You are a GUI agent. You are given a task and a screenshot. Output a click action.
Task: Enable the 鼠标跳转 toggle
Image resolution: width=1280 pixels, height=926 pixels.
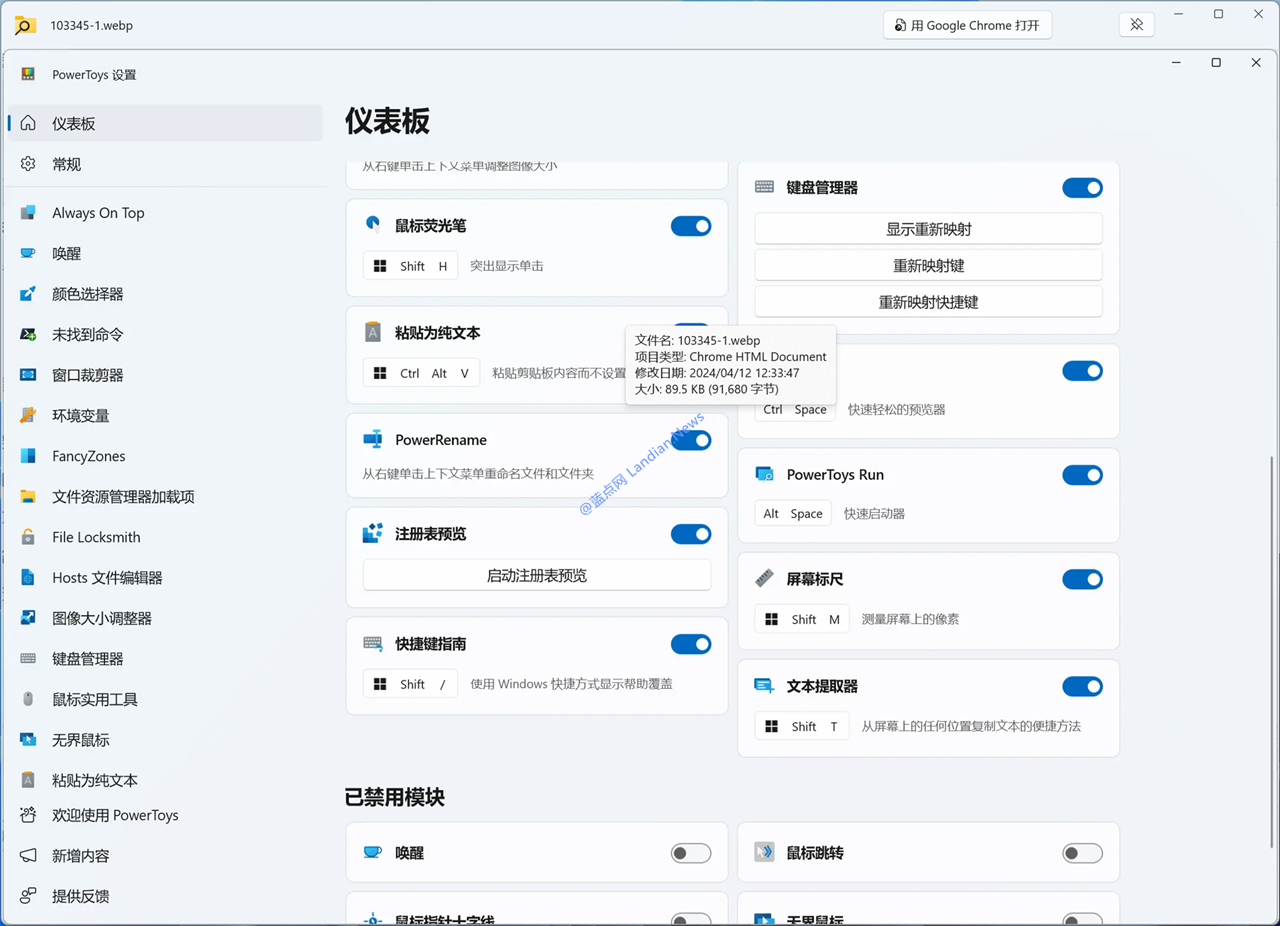pyautogui.click(x=1082, y=853)
